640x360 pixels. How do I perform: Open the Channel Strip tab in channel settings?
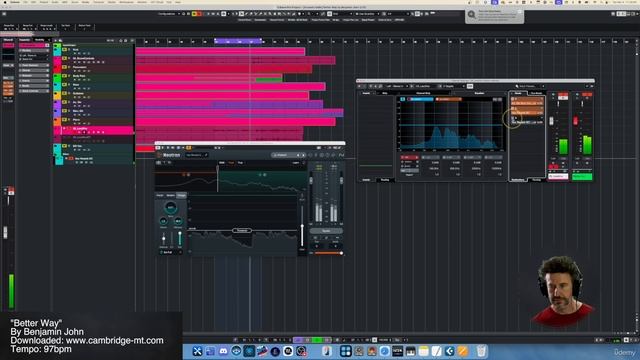click(423, 93)
